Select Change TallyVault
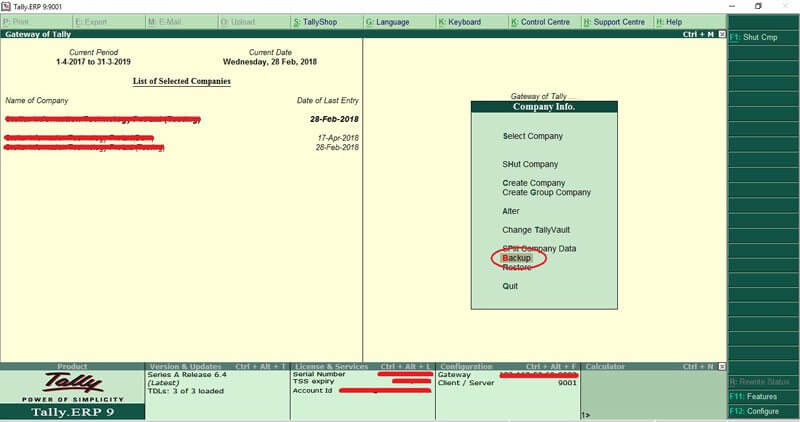This screenshot has height=422, width=800. [x=536, y=230]
